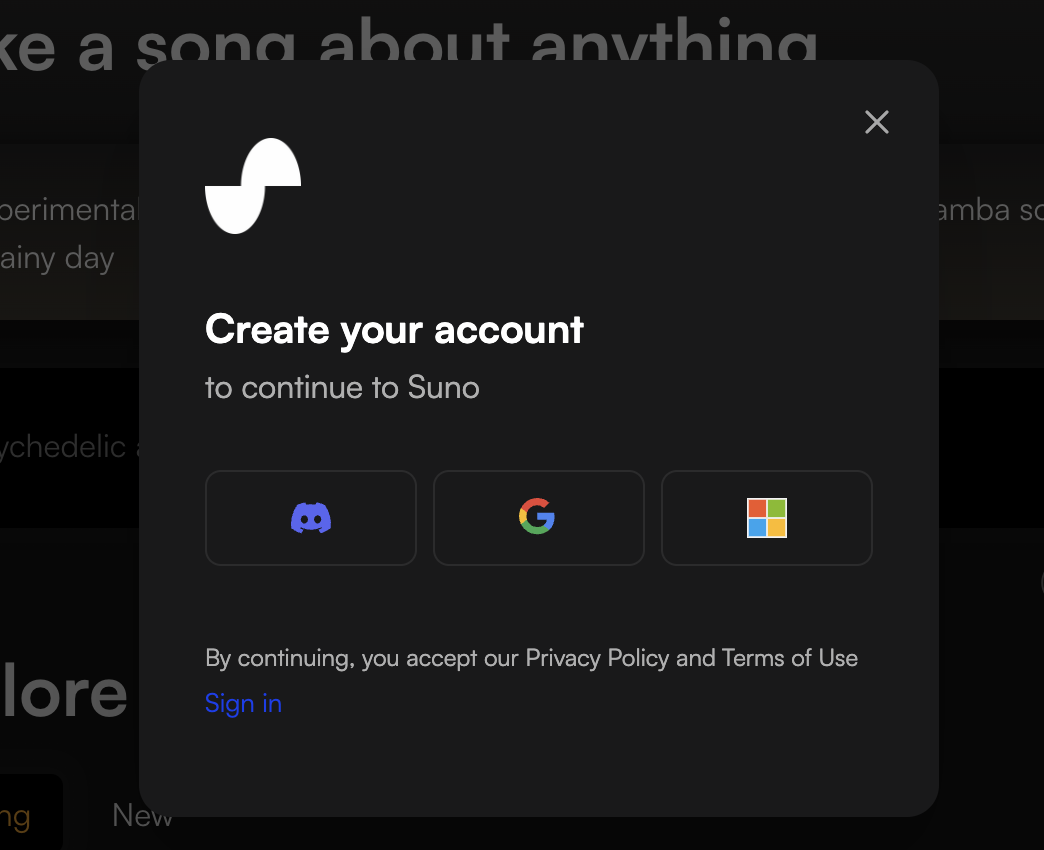Click the 'to continue to Suno' subtitle
Image resolution: width=1044 pixels, height=850 pixels.
342,387
